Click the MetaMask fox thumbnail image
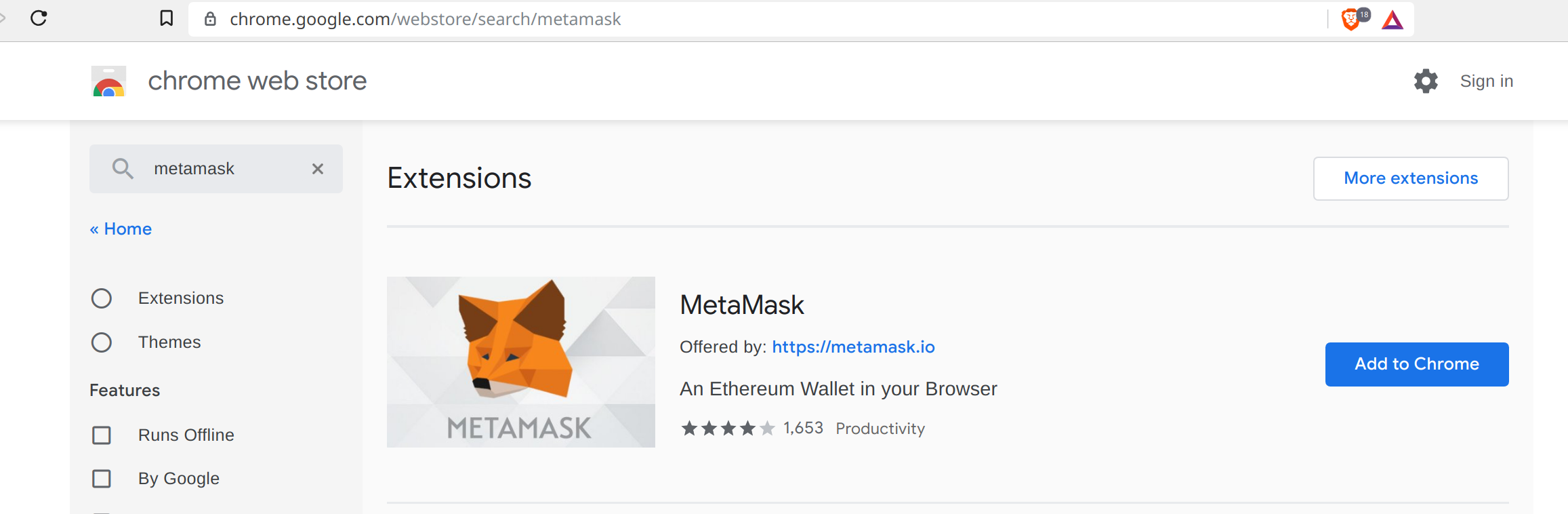Image resolution: width=1568 pixels, height=514 pixels. click(x=520, y=361)
